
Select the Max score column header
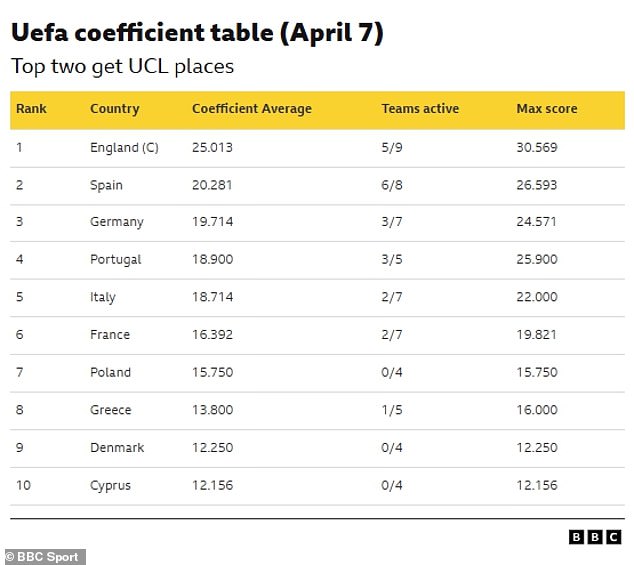[x=547, y=109]
